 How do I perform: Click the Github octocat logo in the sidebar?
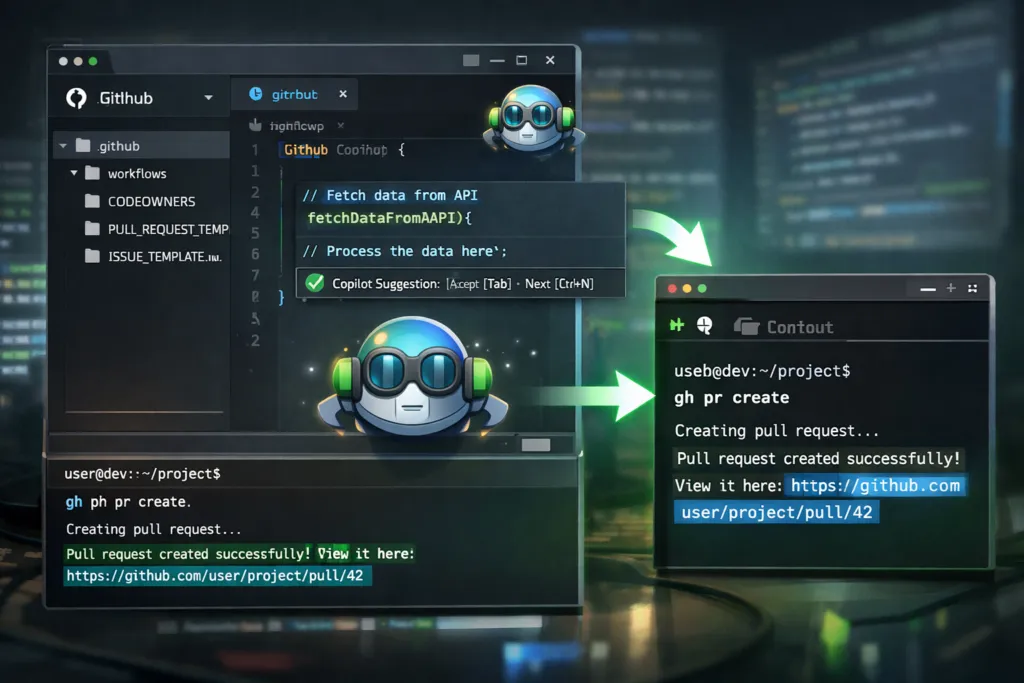point(76,98)
